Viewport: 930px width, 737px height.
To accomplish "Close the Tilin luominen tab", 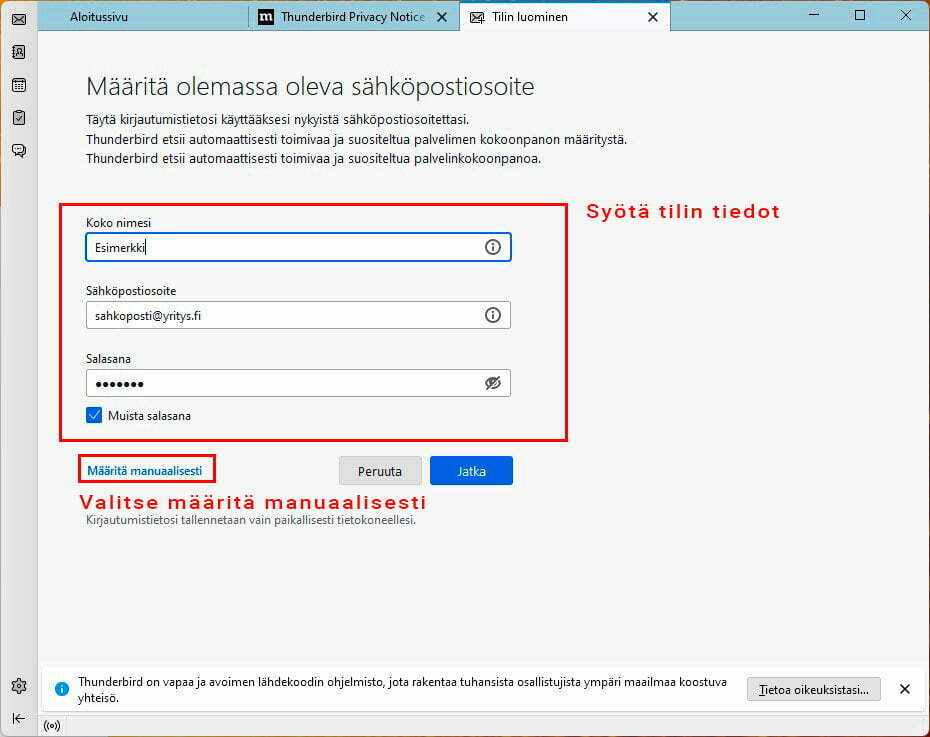I will coord(653,17).
